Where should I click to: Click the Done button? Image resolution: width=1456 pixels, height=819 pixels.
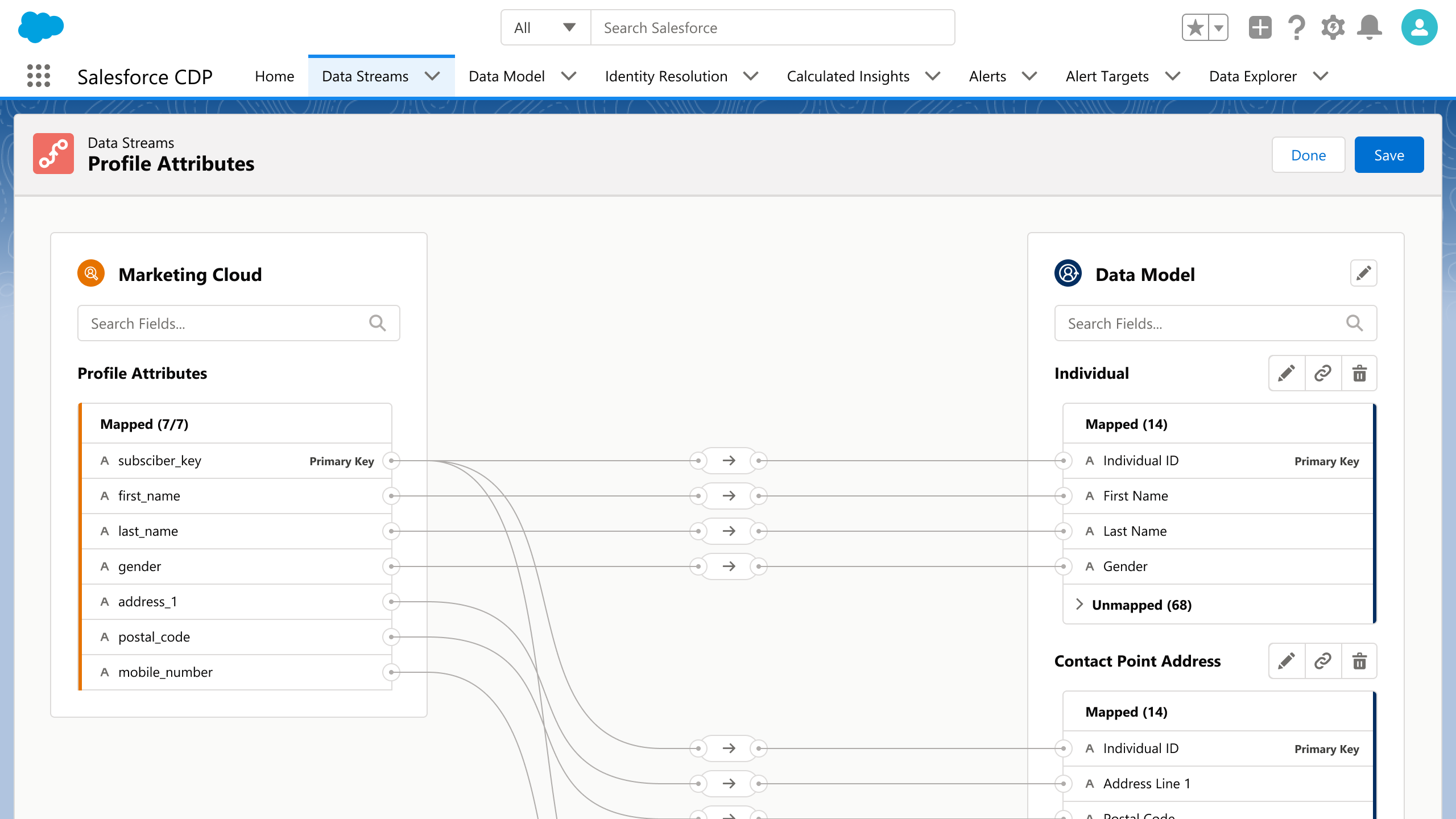1308,154
